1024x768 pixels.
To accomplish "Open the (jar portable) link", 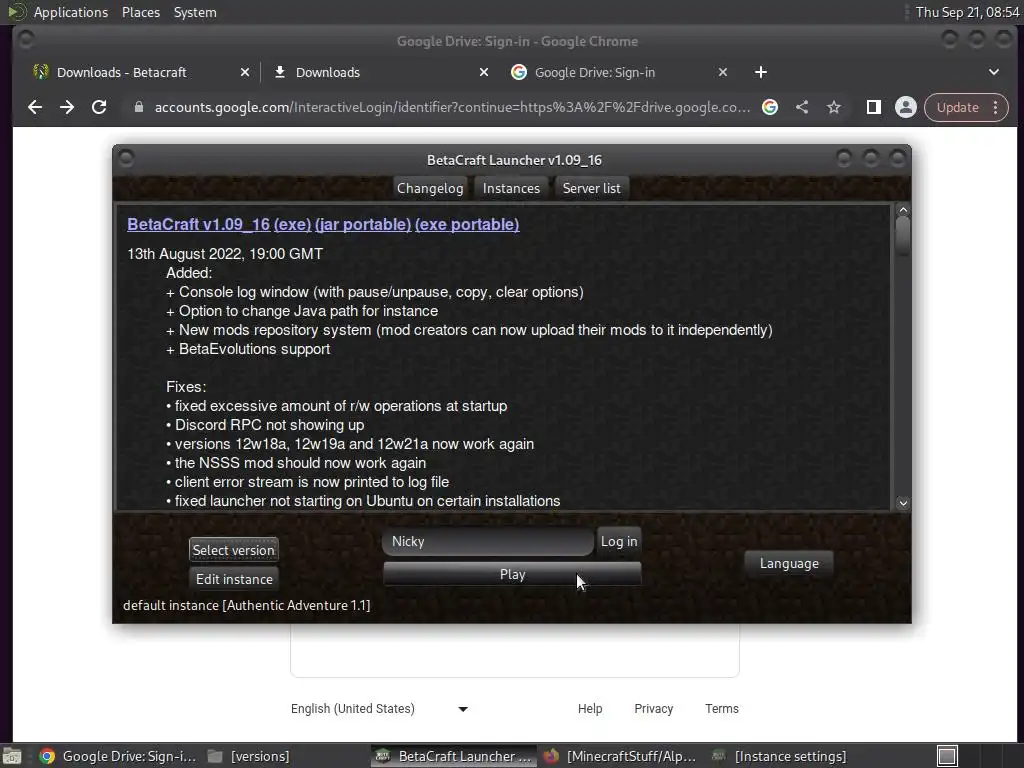I will pyautogui.click(x=363, y=224).
